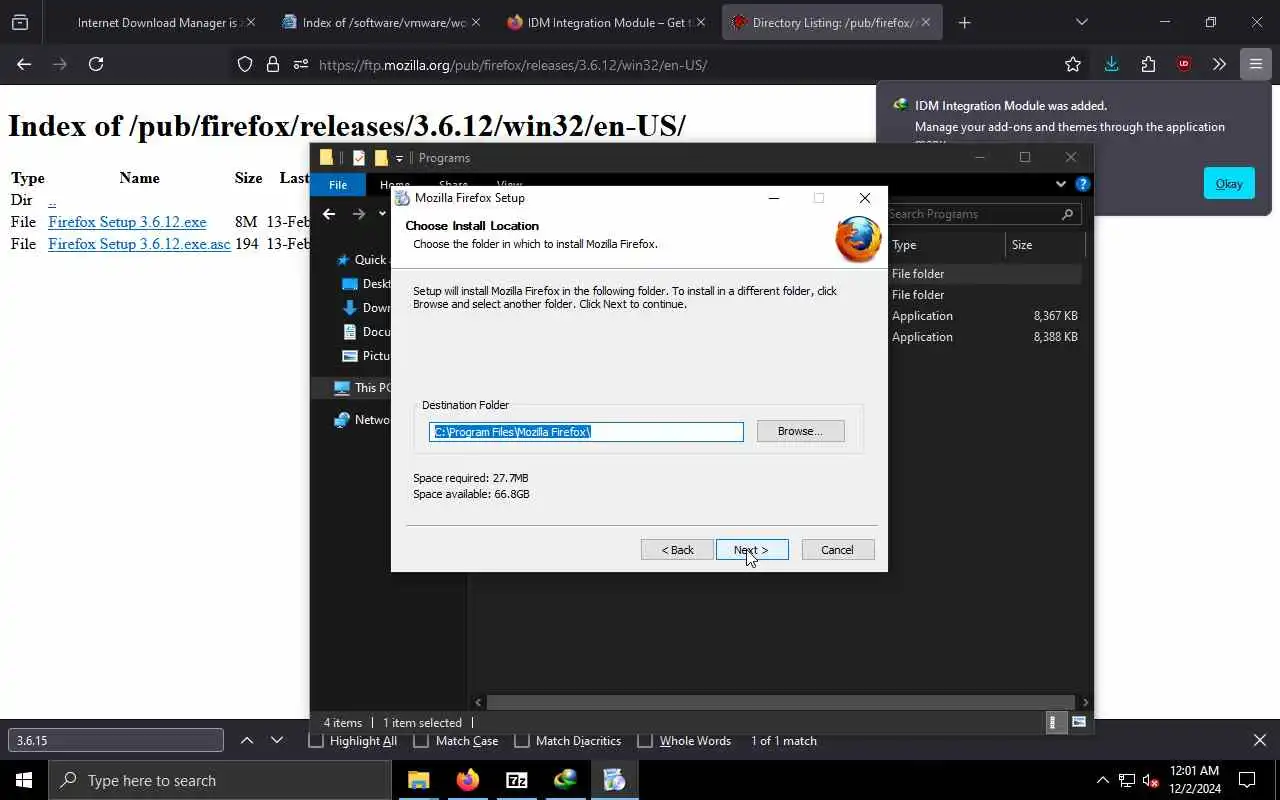Image resolution: width=1280 pixels, height=800 pixels.
Task: Open the notification center icon
Action: click(x=1247, y=780)
